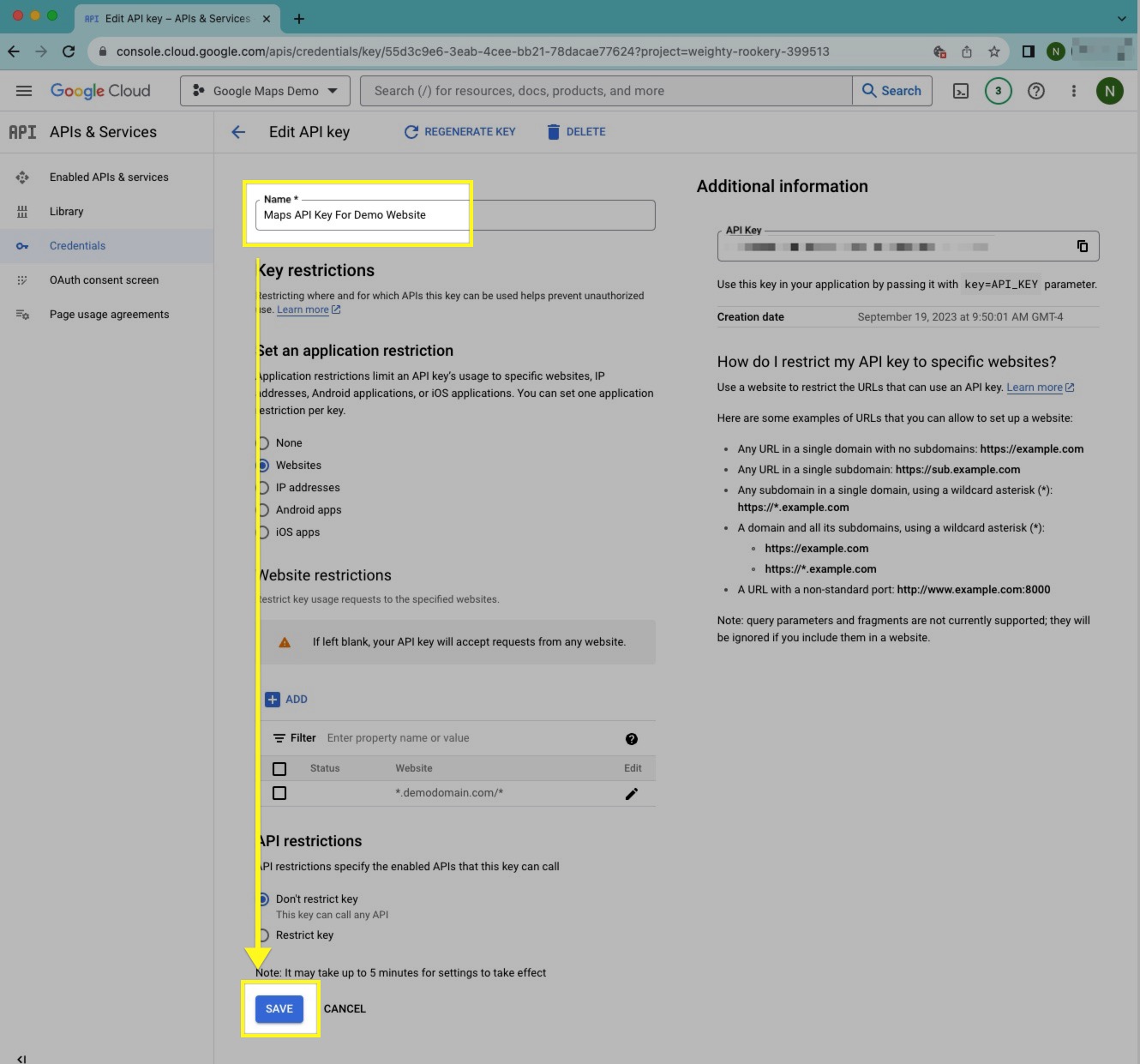The height and width of the screenshot is (1064, 1140).
Task: Add a new website restriction
Action: point(286,700)
